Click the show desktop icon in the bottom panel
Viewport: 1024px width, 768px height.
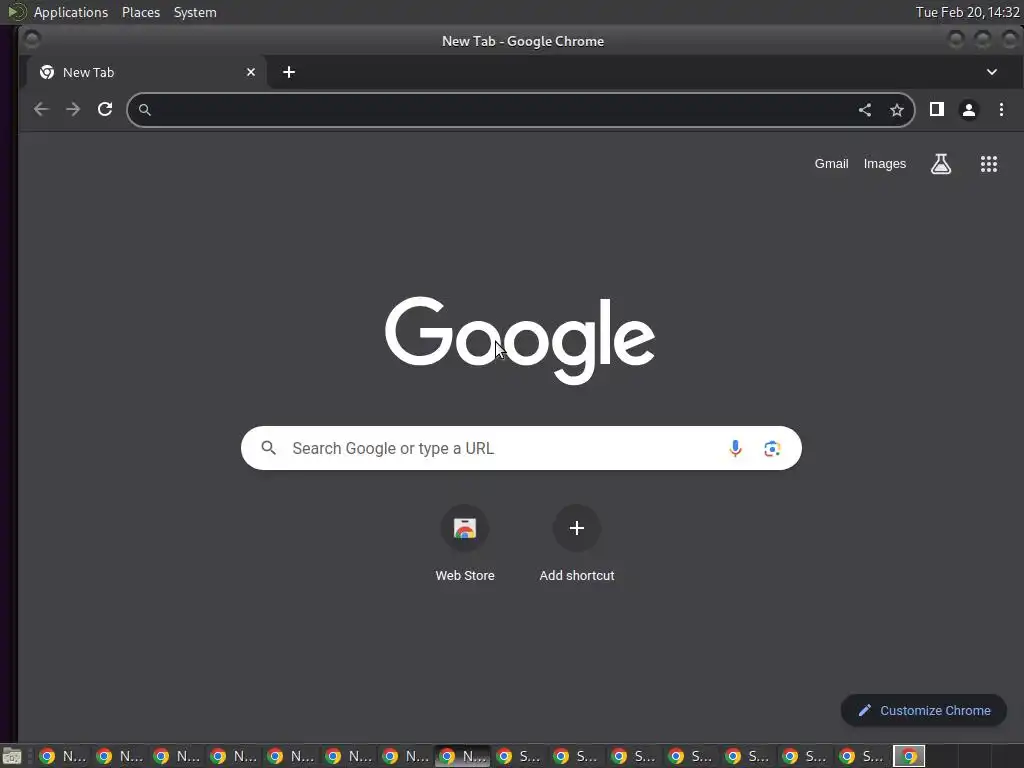coord(12,756)
